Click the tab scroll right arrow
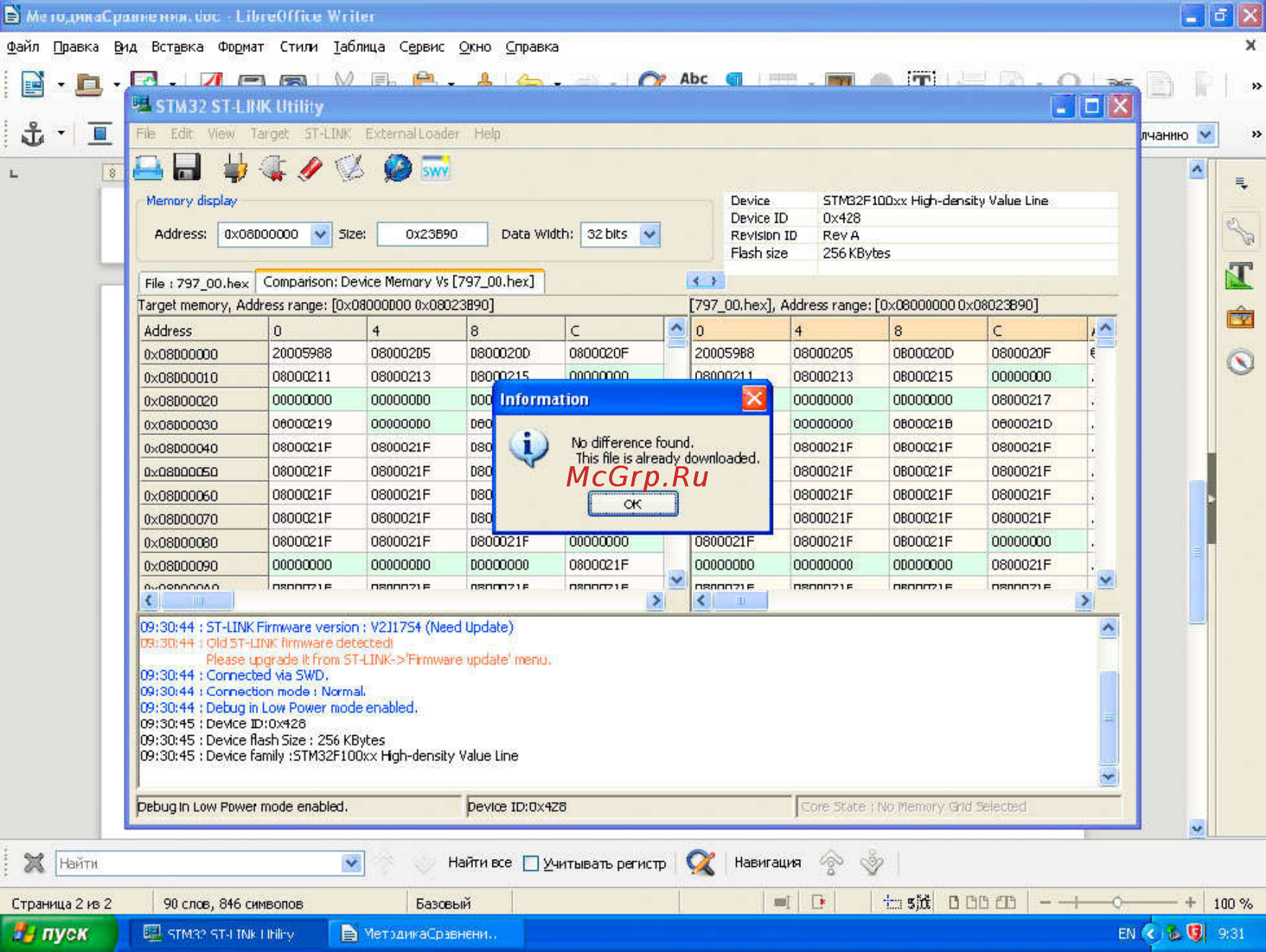 (714, 281)
